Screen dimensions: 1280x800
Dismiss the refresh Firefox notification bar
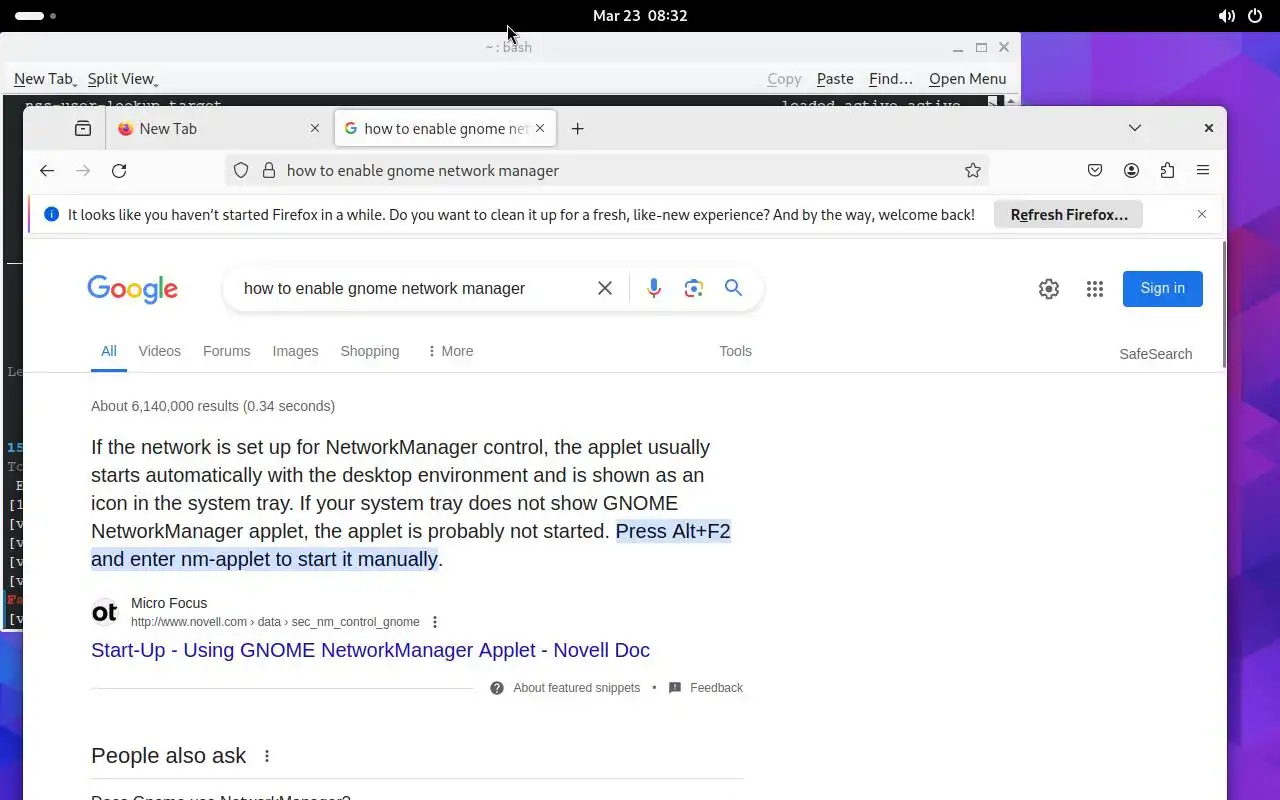(1202, 214)
